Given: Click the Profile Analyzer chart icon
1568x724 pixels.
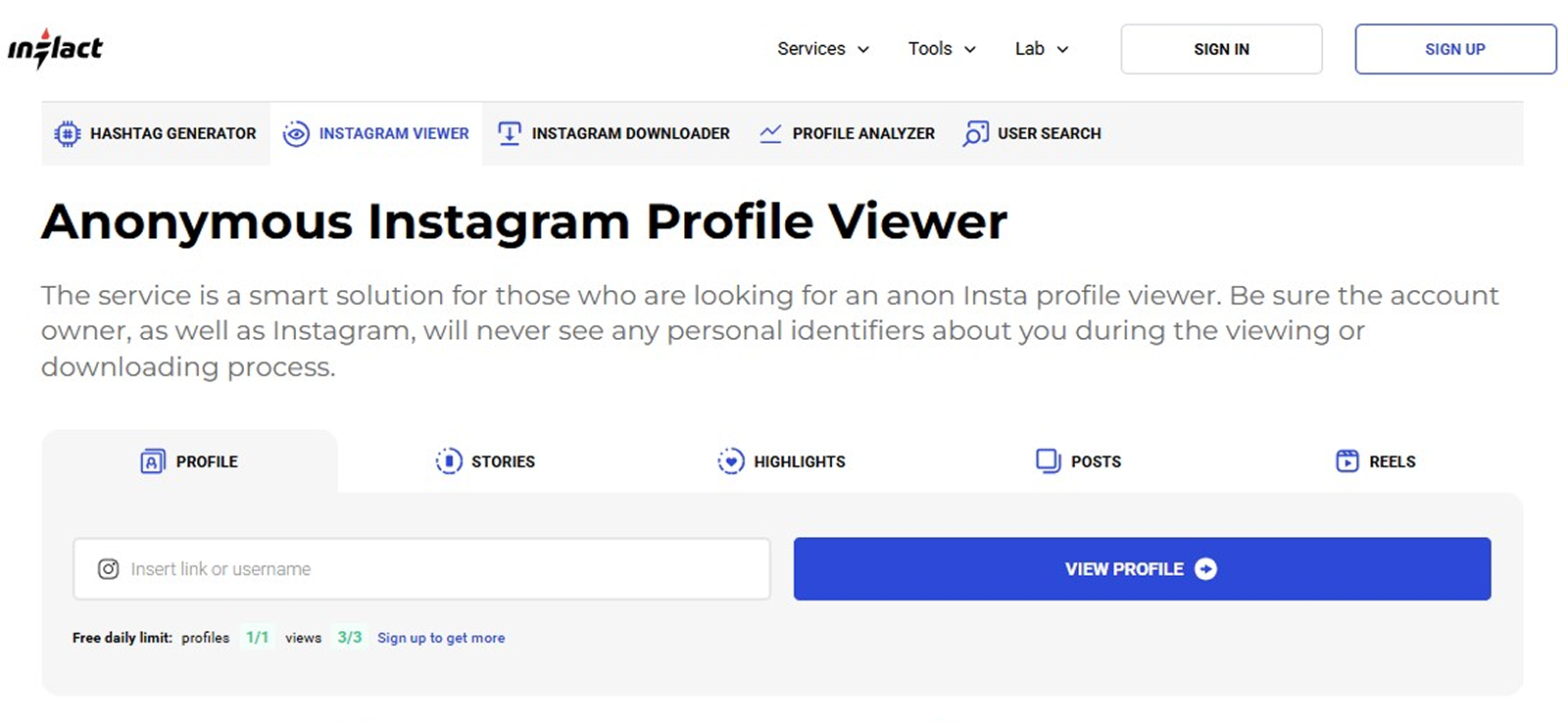Looking at the screenshot, I should [x=770, y=133].
